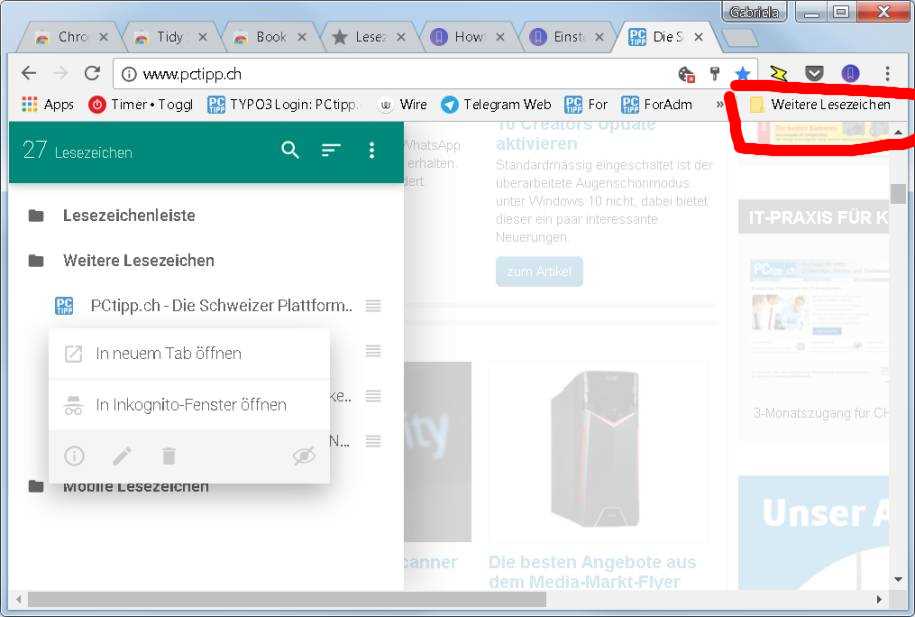
Task: Open the ForAdm bookmark
Action: coord(656,104)
